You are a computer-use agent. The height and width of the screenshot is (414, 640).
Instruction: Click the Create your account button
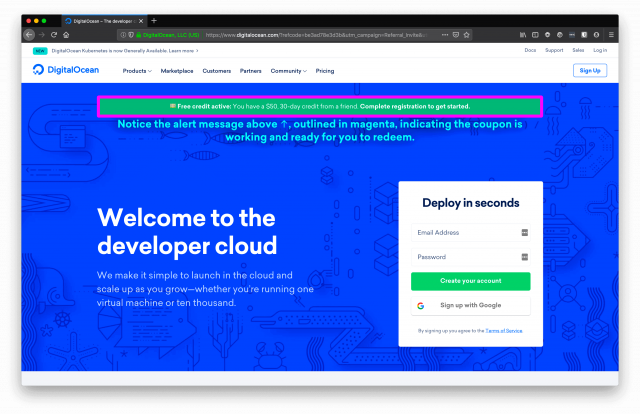(x=471, y=281)
